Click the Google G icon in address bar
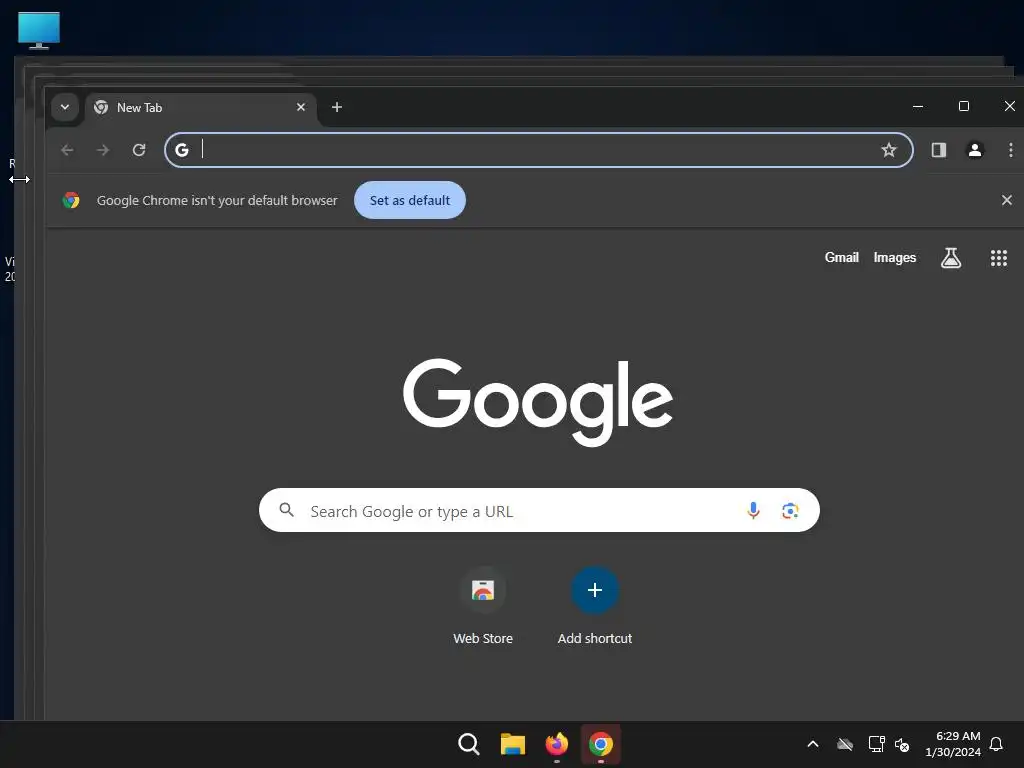Viewport: 1024px width, 768px height. point(182,150)
